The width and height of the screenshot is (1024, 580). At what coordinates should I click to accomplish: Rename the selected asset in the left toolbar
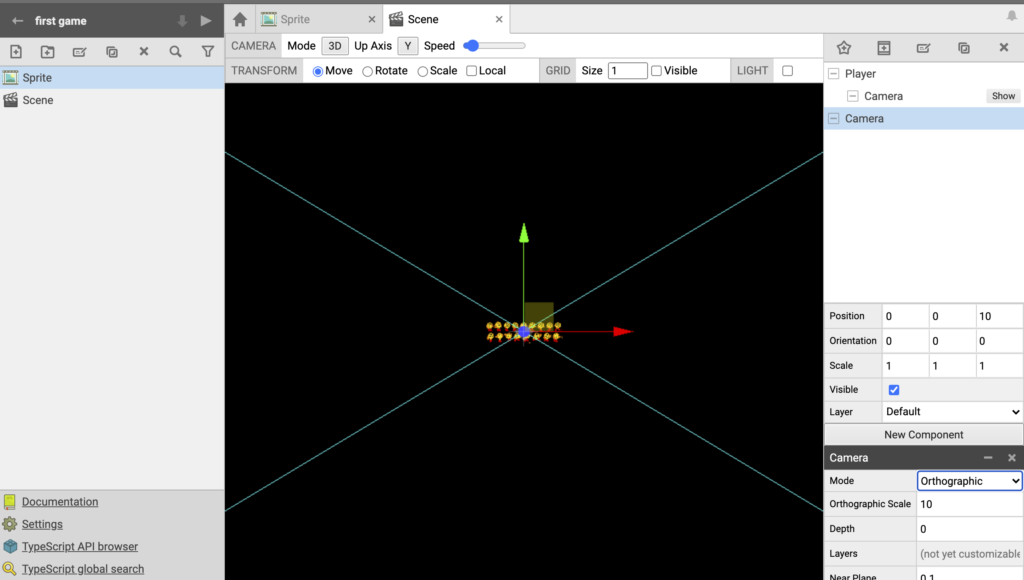pos(80,52)
